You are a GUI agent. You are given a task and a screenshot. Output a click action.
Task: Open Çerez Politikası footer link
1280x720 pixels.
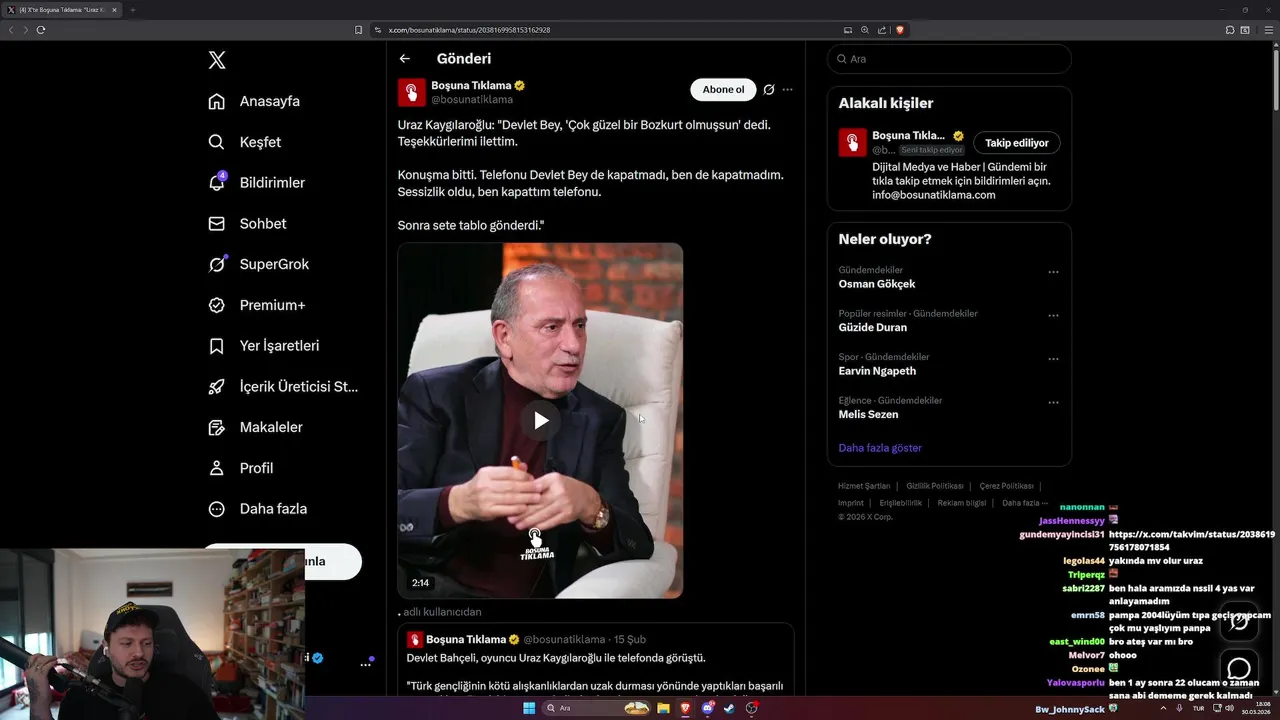coord(1007,486)
